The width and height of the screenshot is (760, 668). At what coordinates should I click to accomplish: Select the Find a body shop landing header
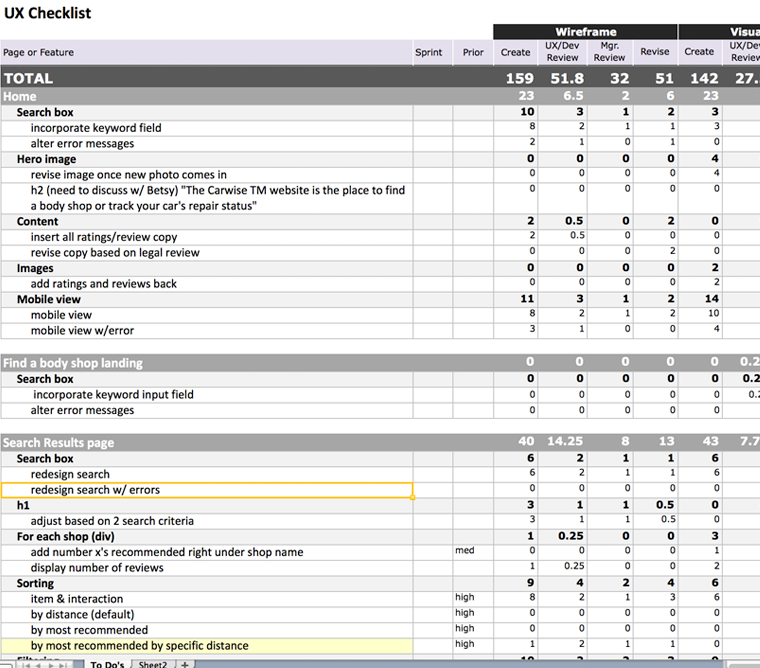380,363
